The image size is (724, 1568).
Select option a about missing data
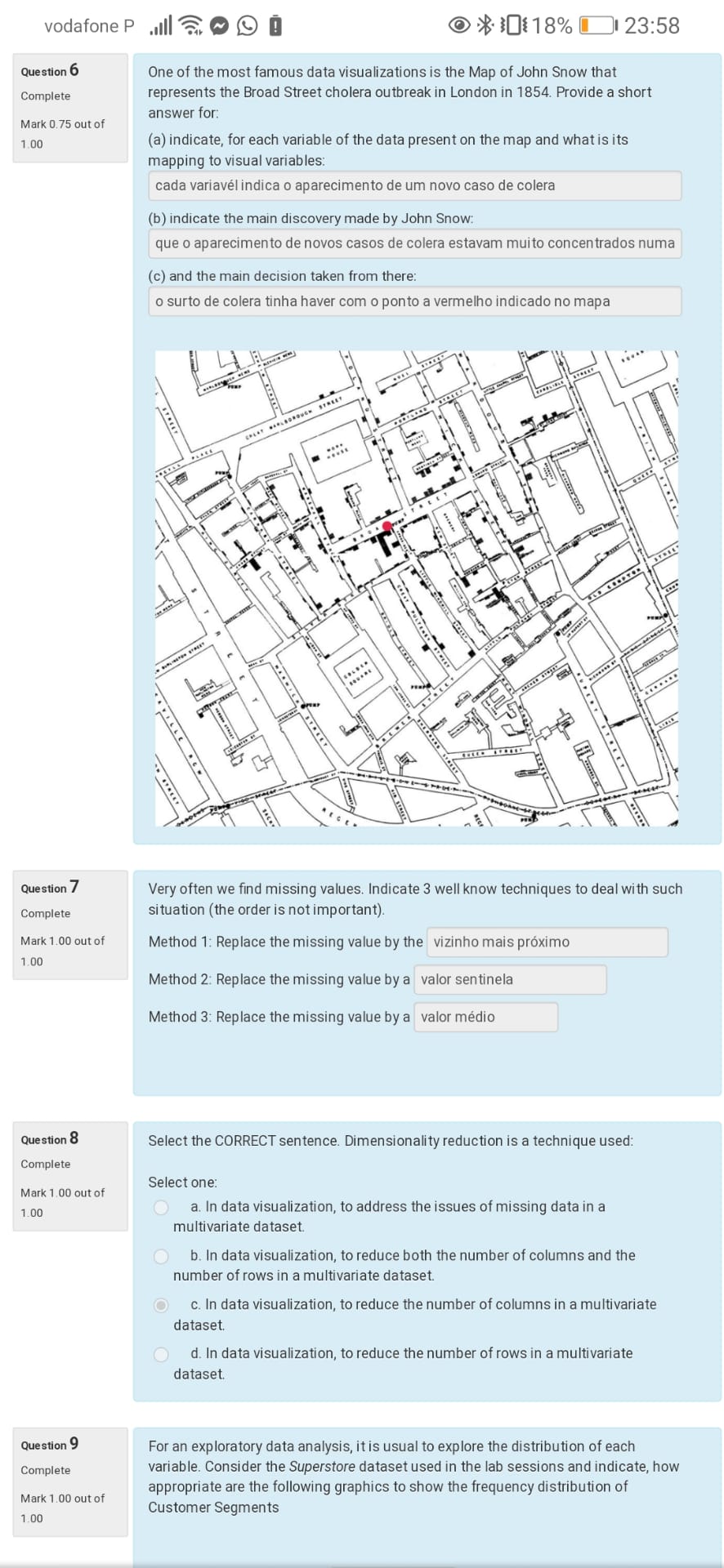(x=162, y=1207)
